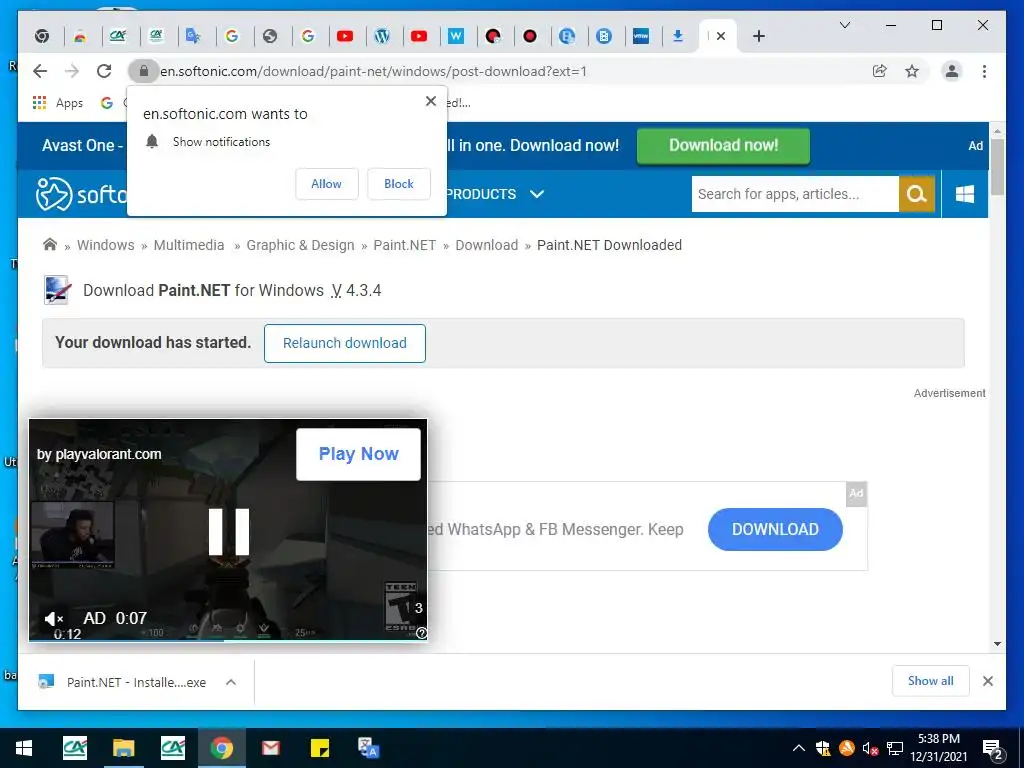Click the blue DOWNLOAD ad button

tap(775, 530)
